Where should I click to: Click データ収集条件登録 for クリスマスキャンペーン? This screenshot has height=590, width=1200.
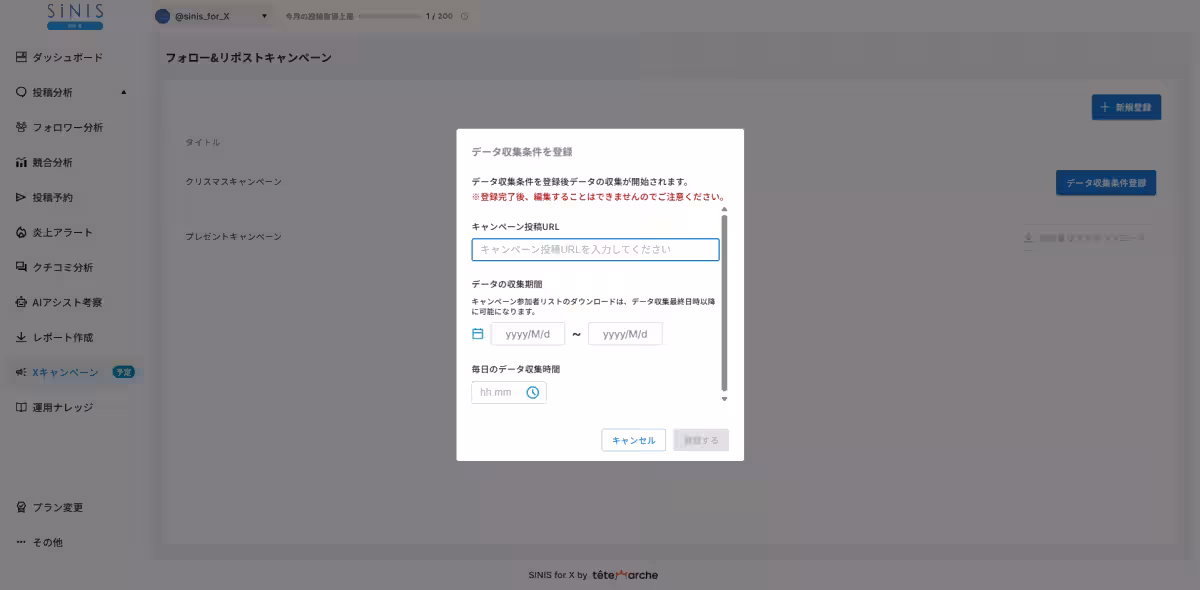[x=1106, y=183]
